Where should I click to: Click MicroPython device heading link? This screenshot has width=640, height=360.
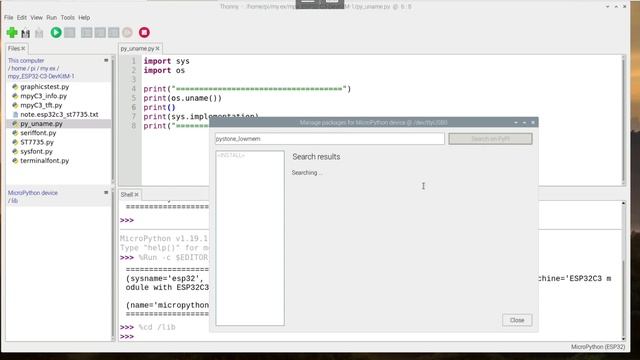[x=33, y=193]
